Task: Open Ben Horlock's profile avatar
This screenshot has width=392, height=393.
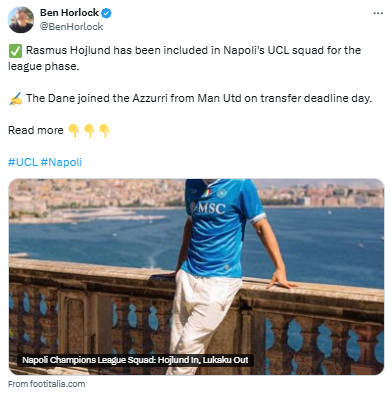Action: click(21, 20)
